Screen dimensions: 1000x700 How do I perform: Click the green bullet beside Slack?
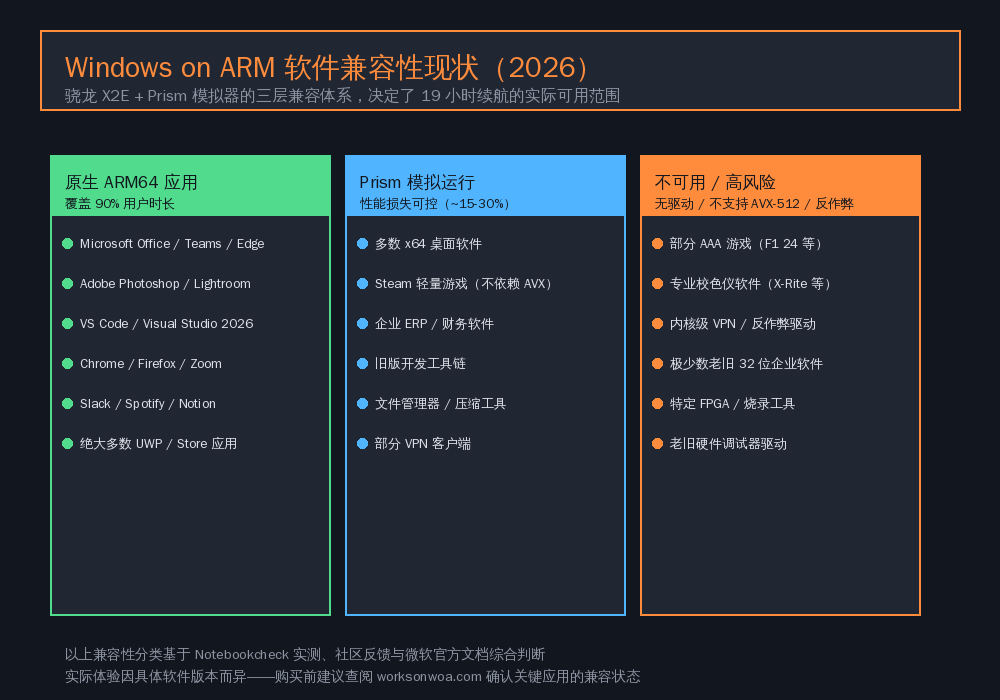click(68, 404)
